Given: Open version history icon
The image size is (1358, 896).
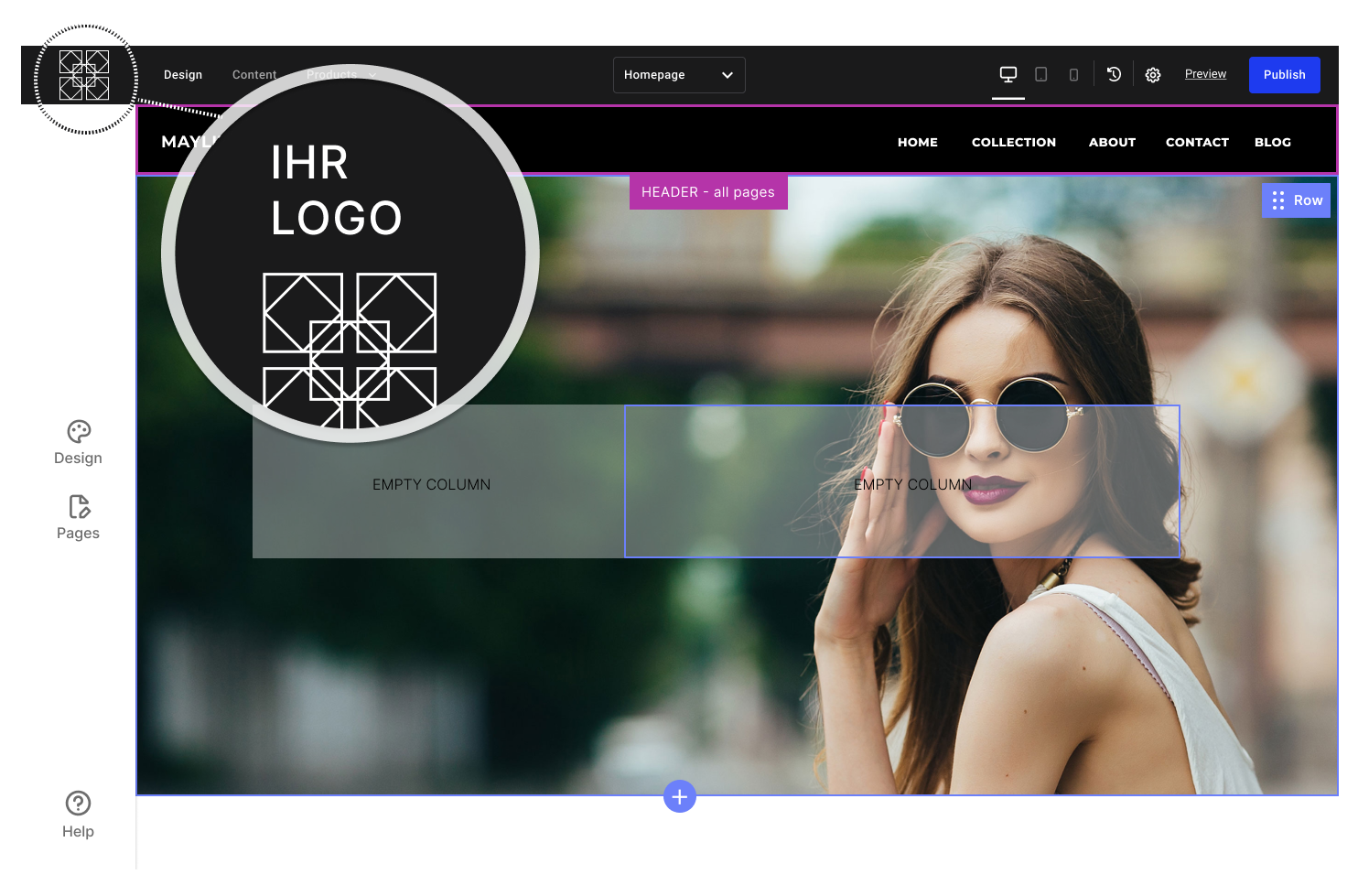Looking at the screenshot, I should tap(1114, 74).
